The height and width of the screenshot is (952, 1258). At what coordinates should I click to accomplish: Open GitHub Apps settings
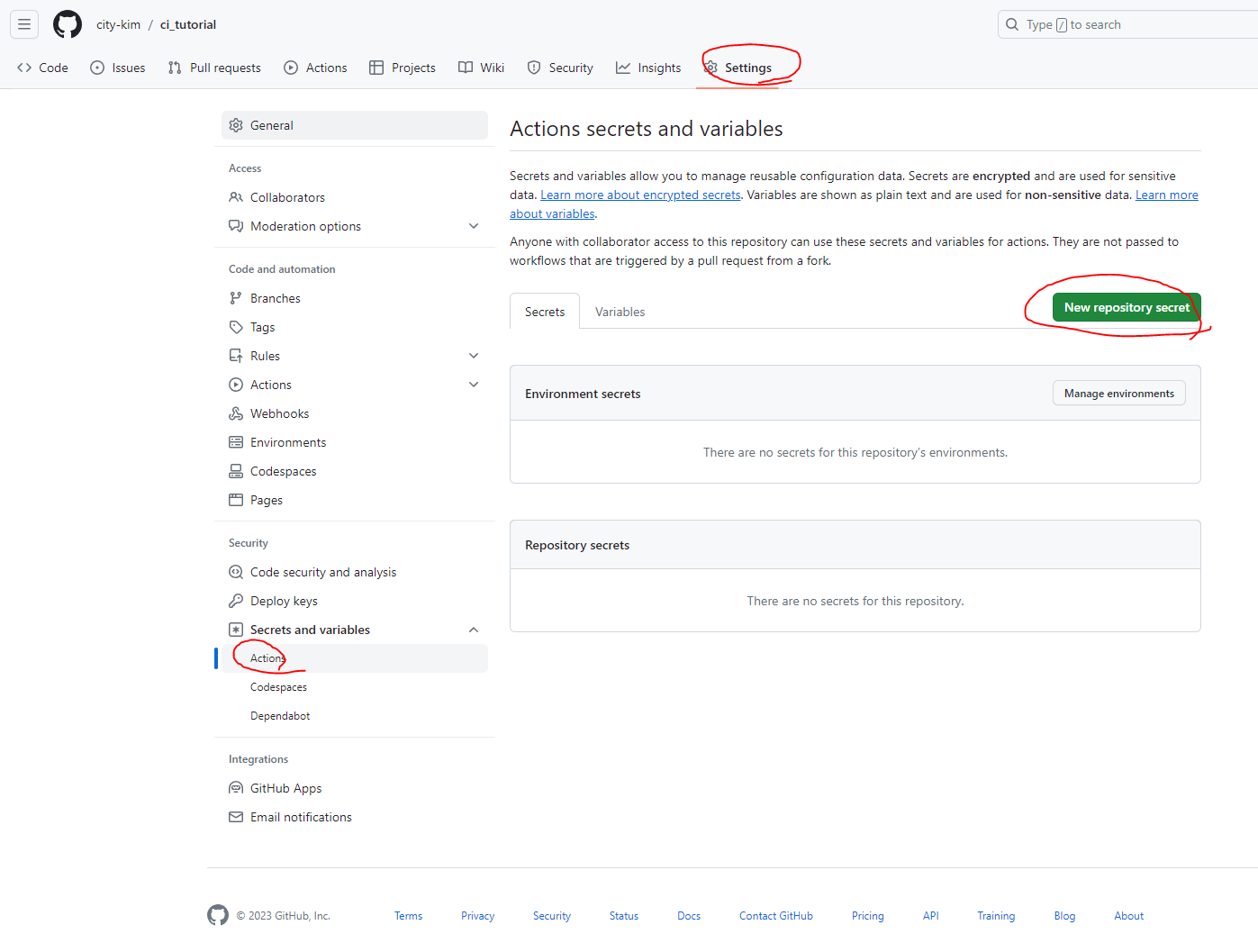[x=355, y=788]
